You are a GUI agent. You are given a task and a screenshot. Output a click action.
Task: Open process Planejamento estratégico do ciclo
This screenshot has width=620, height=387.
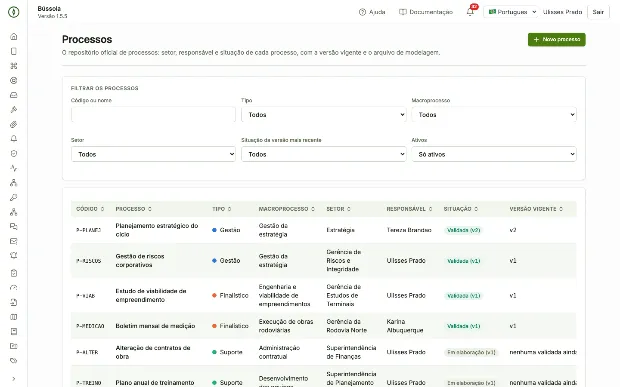(x=157, y=230)
